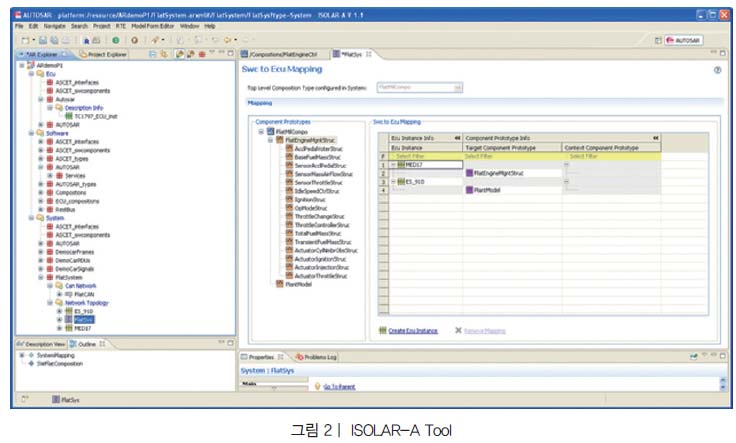Screen dimensions: 736x443
Task: Switch to the /Compositions/FlatEngineCtrl editor tab
Action: (279, 54)
